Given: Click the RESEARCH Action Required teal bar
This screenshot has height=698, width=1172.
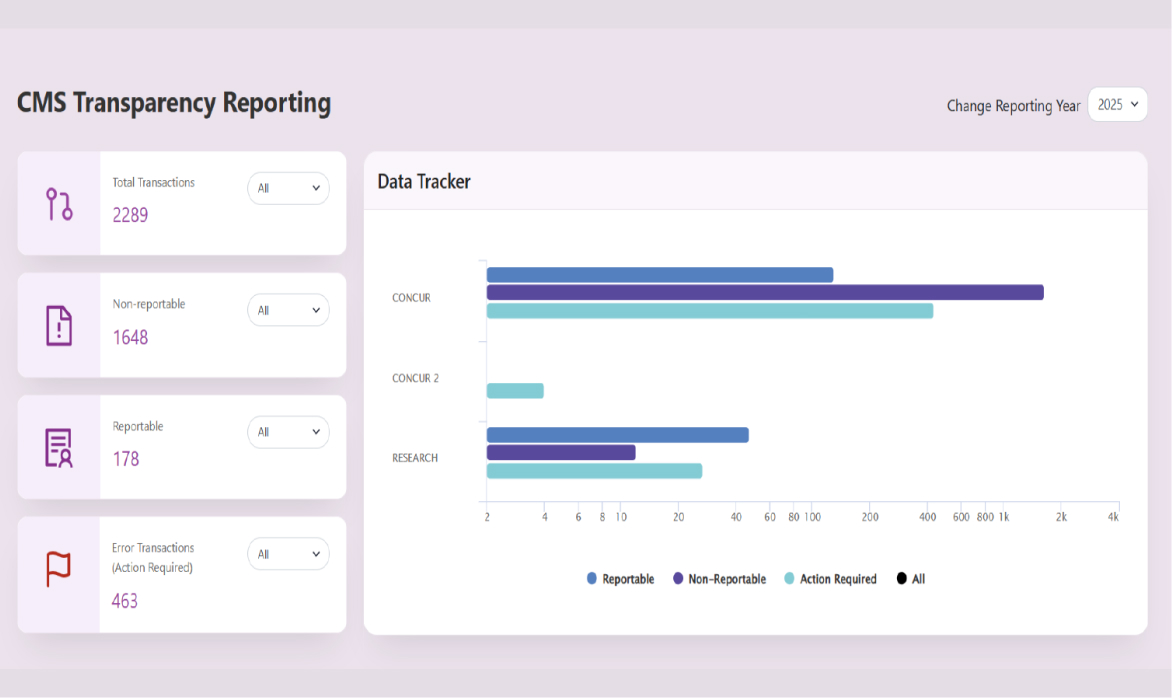Looking at the screenshot, I should click(x=594, y=471).
